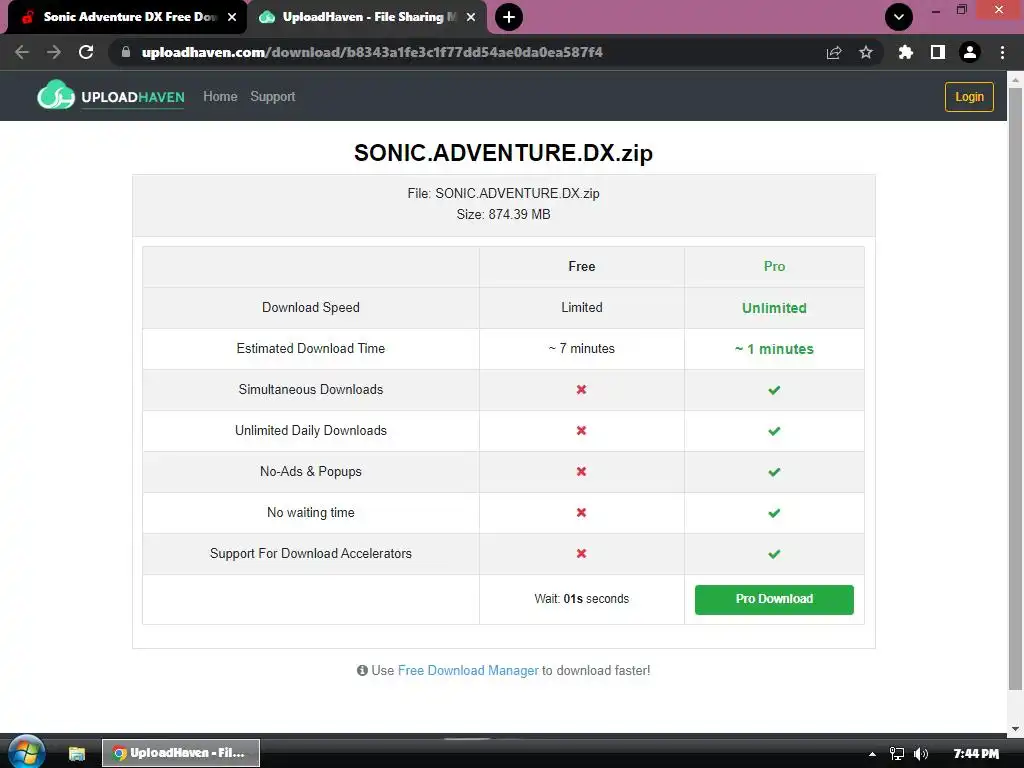Go to Home in site navigation
Screen dimensions: 1024x768
[x=220, y=97]
